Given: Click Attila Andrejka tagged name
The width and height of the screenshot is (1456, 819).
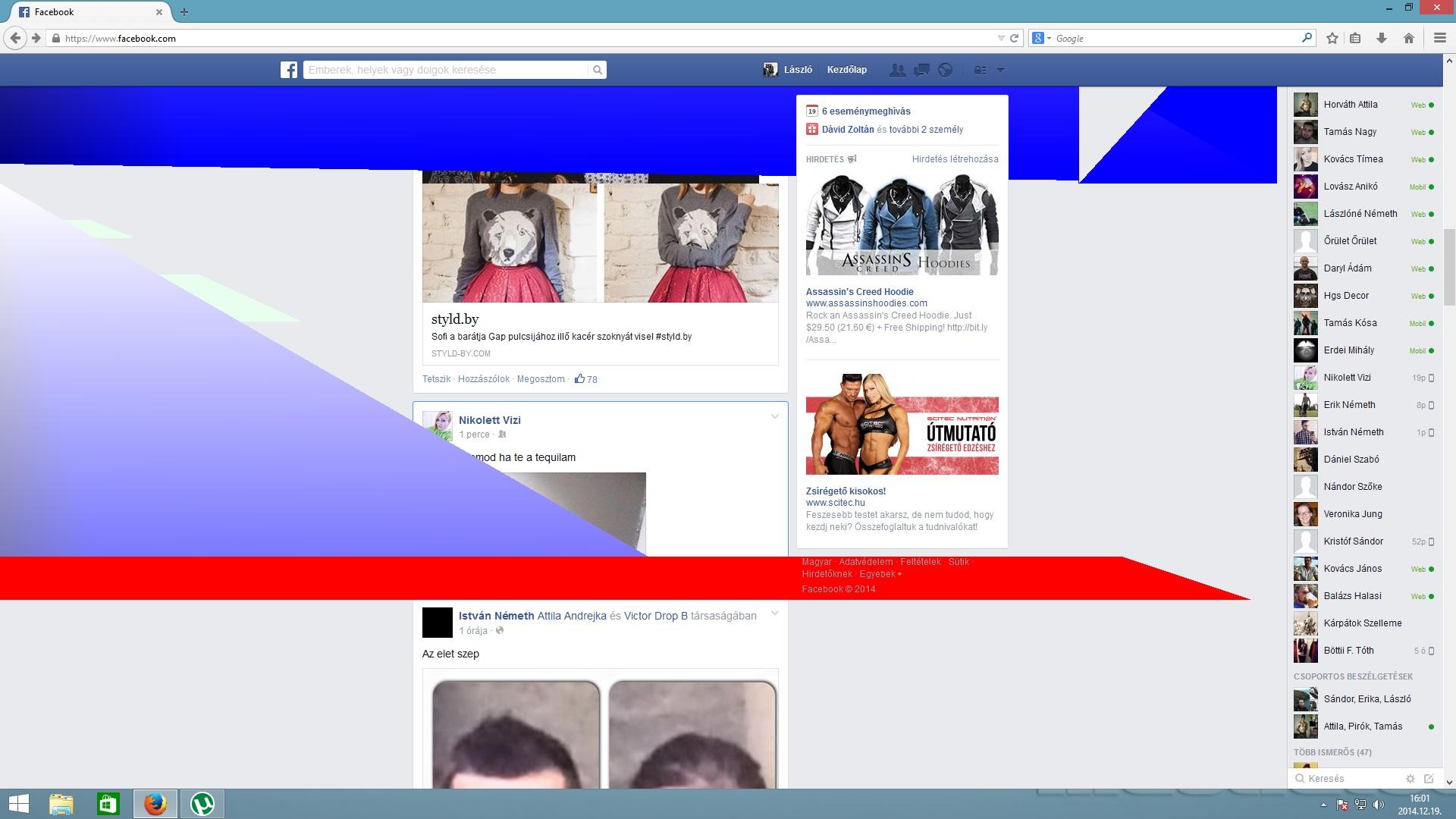Looking at the screenshot, I should (x=572, y=616).
